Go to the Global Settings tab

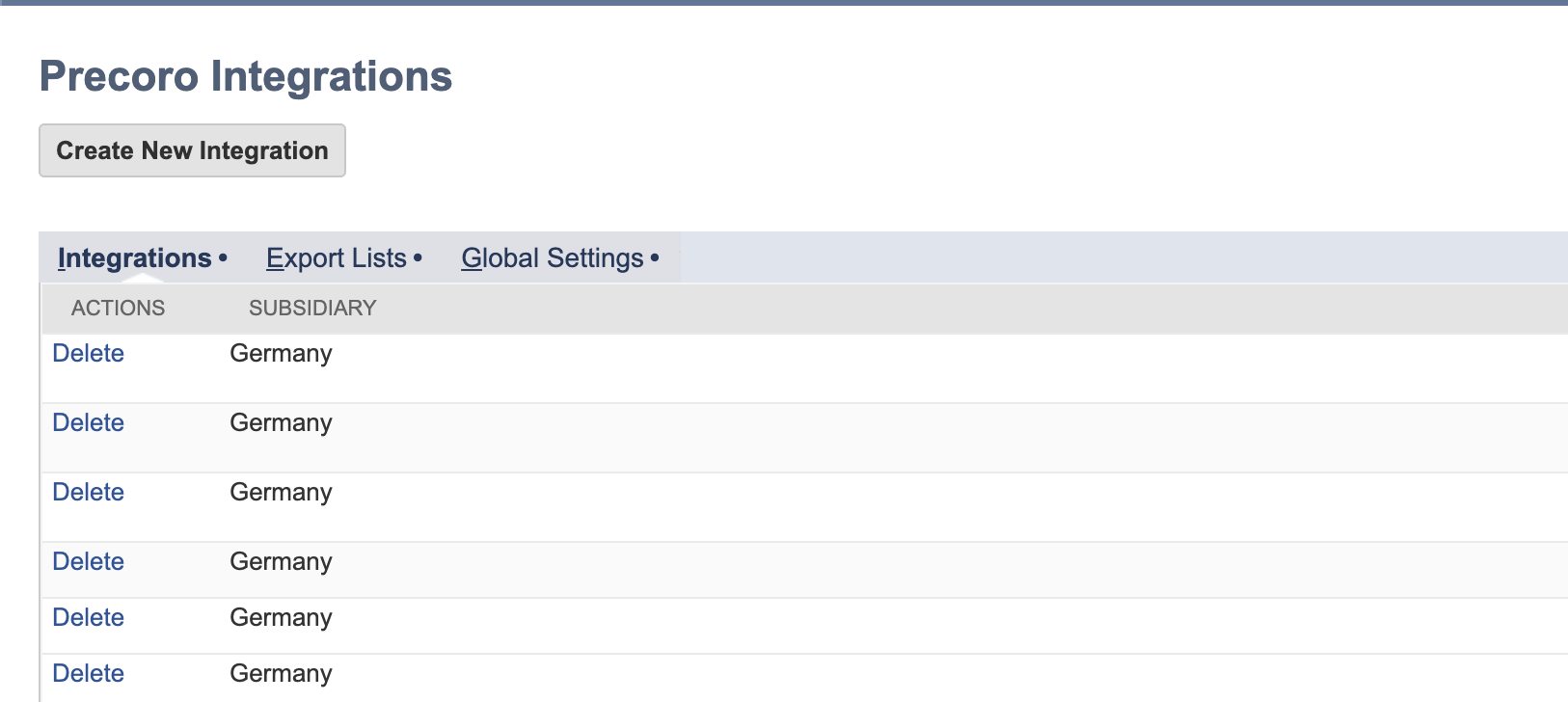[x=552, y=258]
